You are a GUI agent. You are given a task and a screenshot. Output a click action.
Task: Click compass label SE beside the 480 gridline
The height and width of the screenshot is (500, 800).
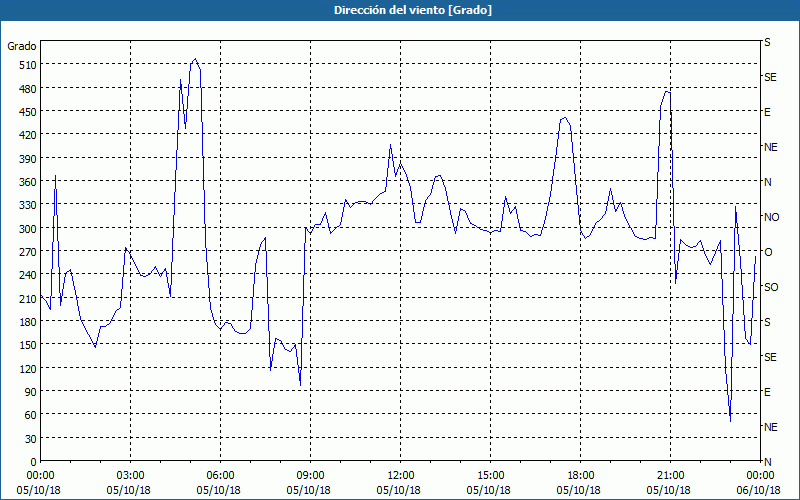pyautogui.click(x=770, y=77)
